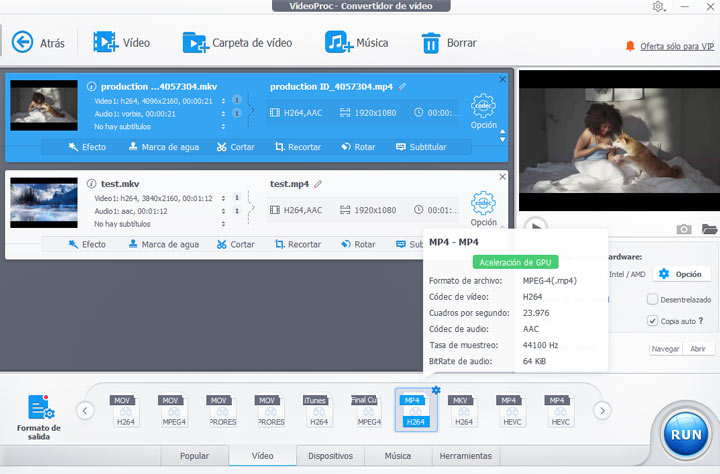Open Marca de agua for test.mkv

point(164,244)
